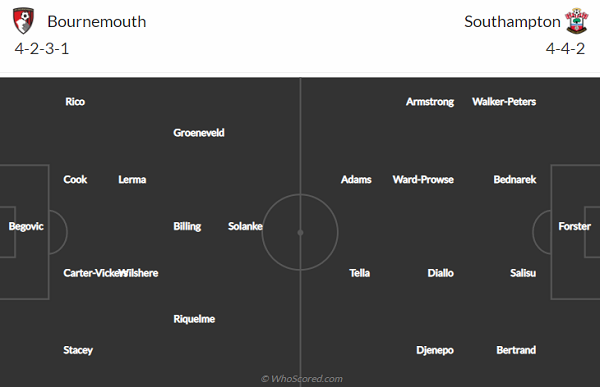Click the Bournemouth club crest icon
This screenshot has height=387, width=600.
(23, 21)
